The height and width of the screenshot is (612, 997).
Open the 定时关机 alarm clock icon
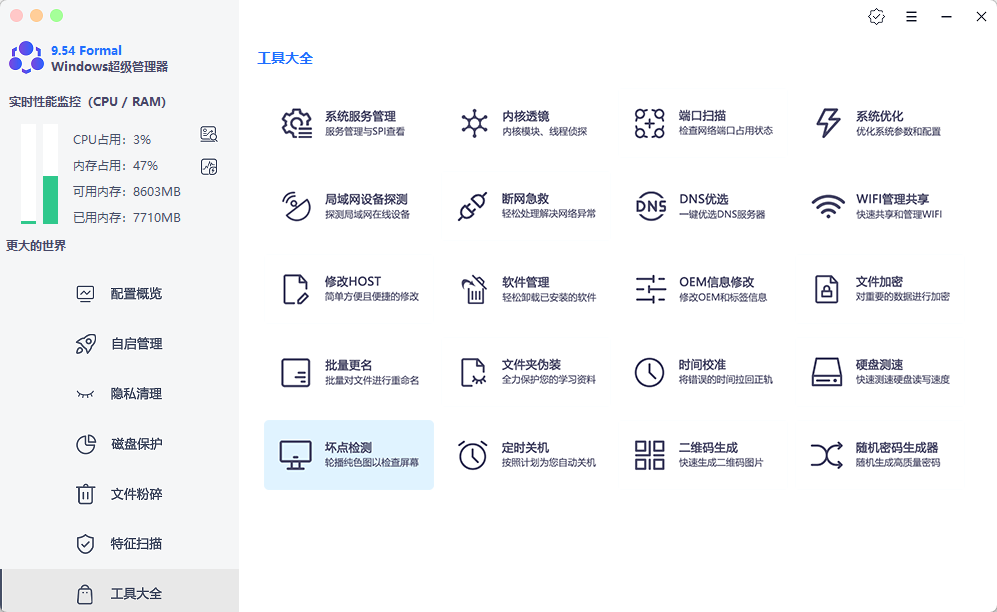(472, 455)
